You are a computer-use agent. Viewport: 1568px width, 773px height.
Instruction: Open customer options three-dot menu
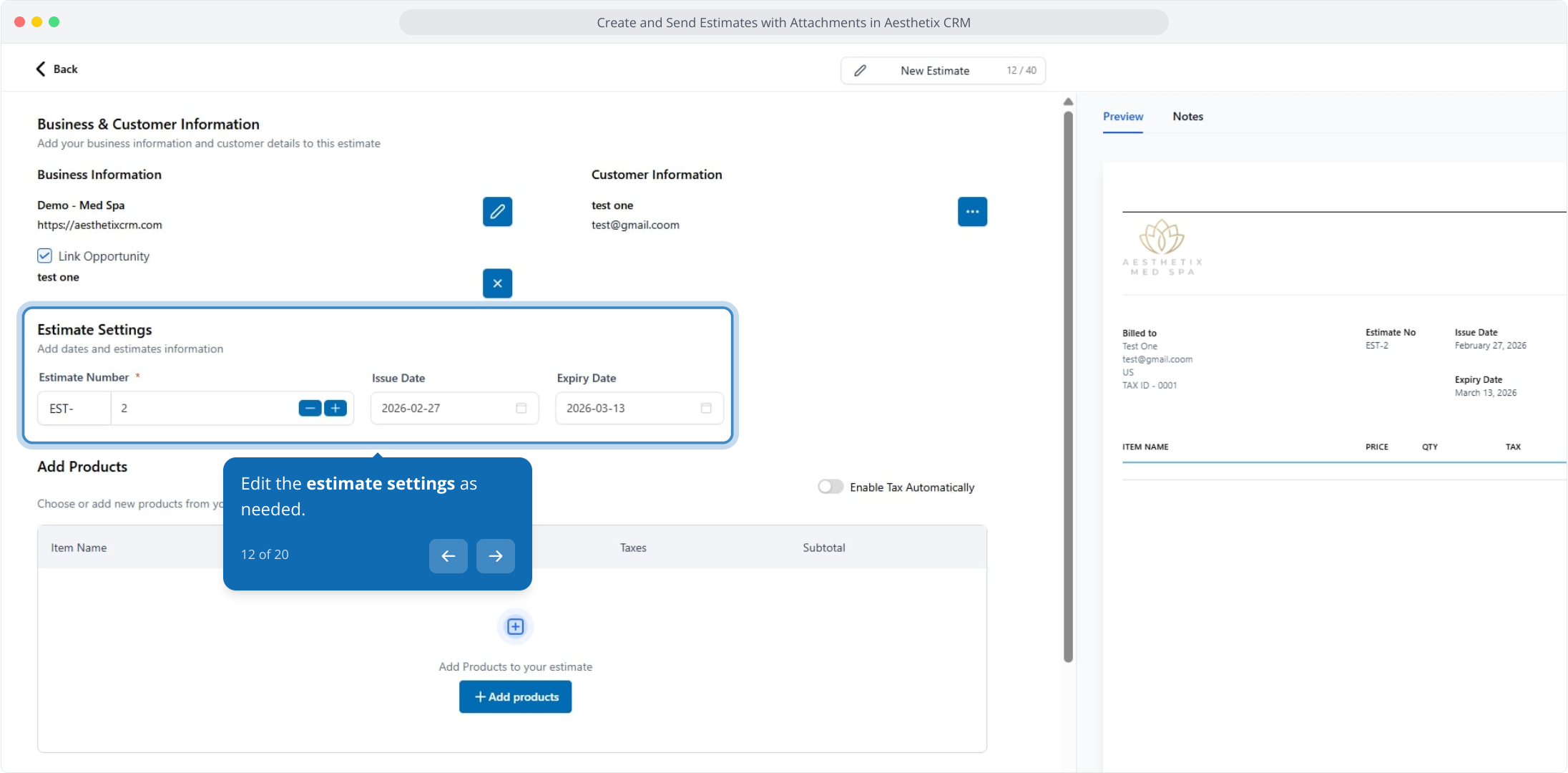click(x=972, y=212)
